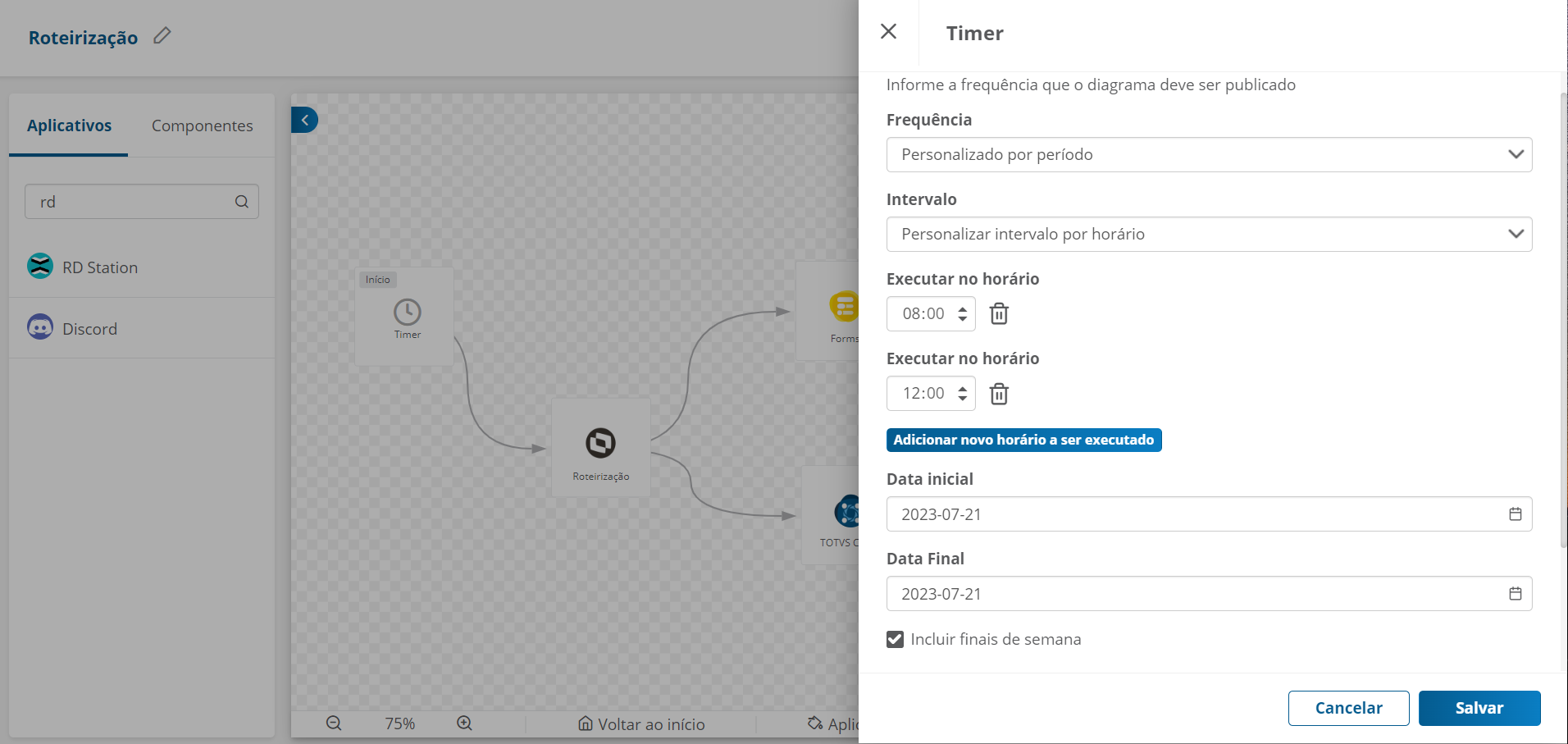The width and height of the screenshot is (1568, 744).
Task: Click the edit pencil next to Roteirização
Action: click(x=162, y=35)
